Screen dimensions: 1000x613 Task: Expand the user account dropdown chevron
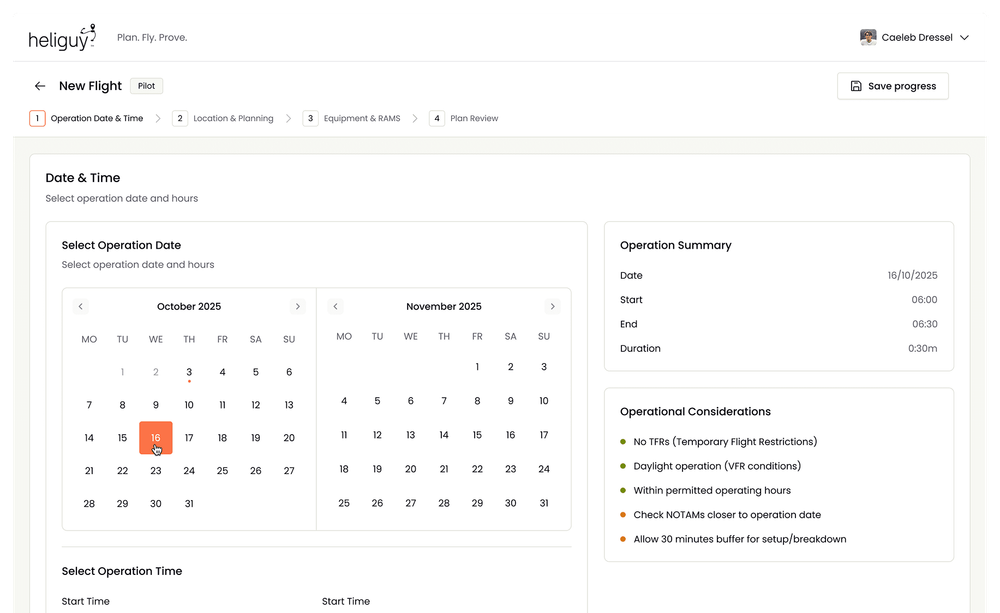point(964,38)
